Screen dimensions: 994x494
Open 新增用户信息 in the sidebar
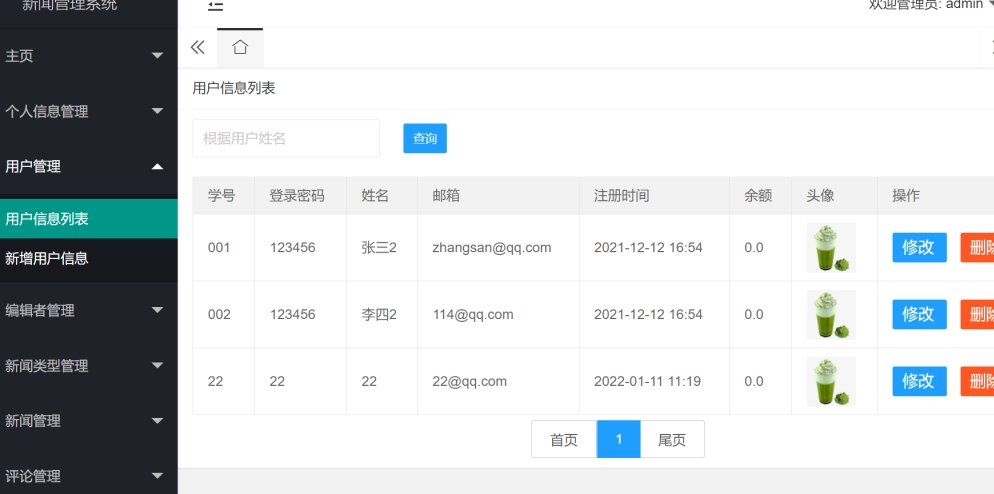tap(89, 259)
